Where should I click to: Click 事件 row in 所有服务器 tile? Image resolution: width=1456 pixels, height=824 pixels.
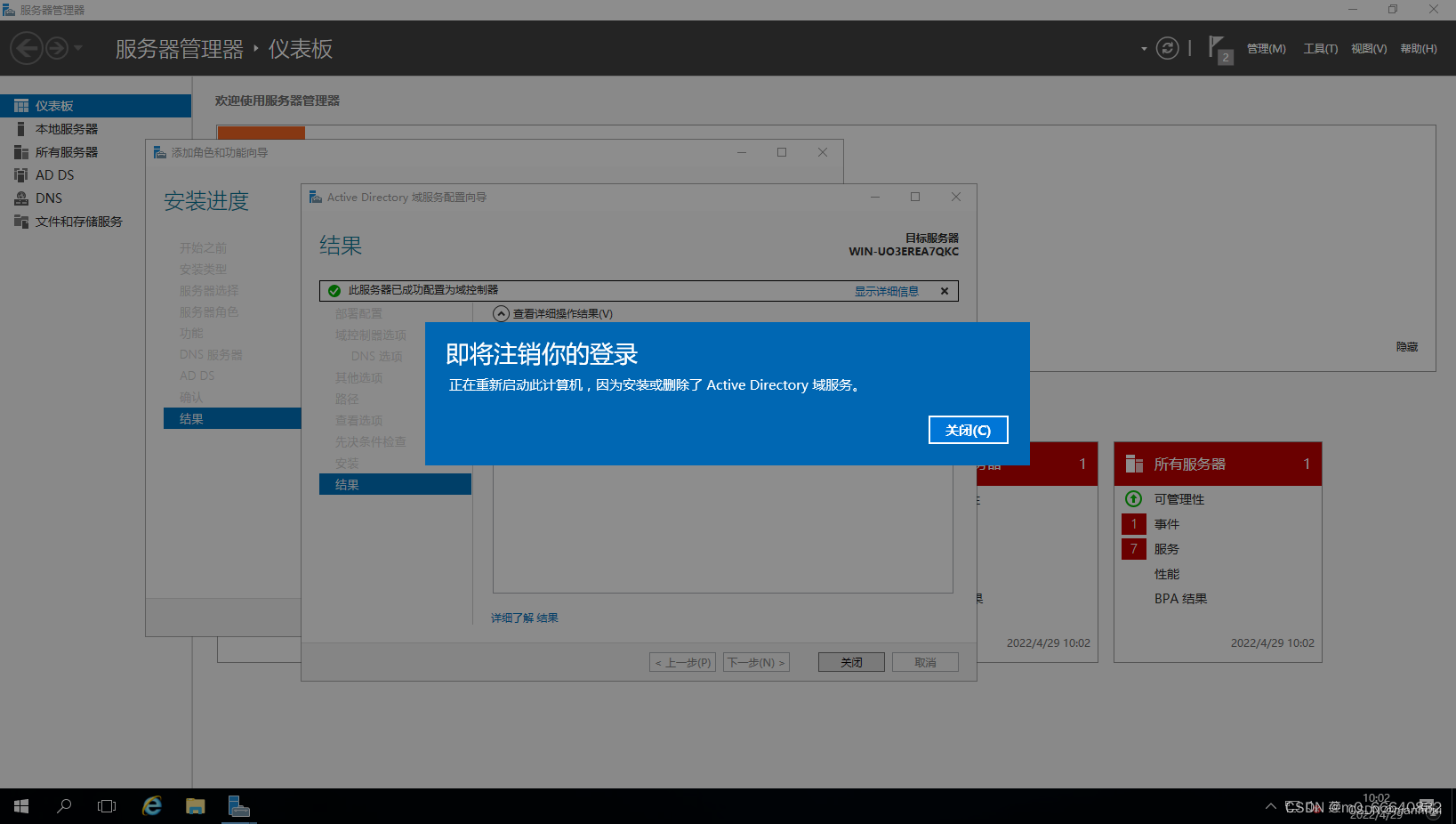click(x=1167, y=524)
